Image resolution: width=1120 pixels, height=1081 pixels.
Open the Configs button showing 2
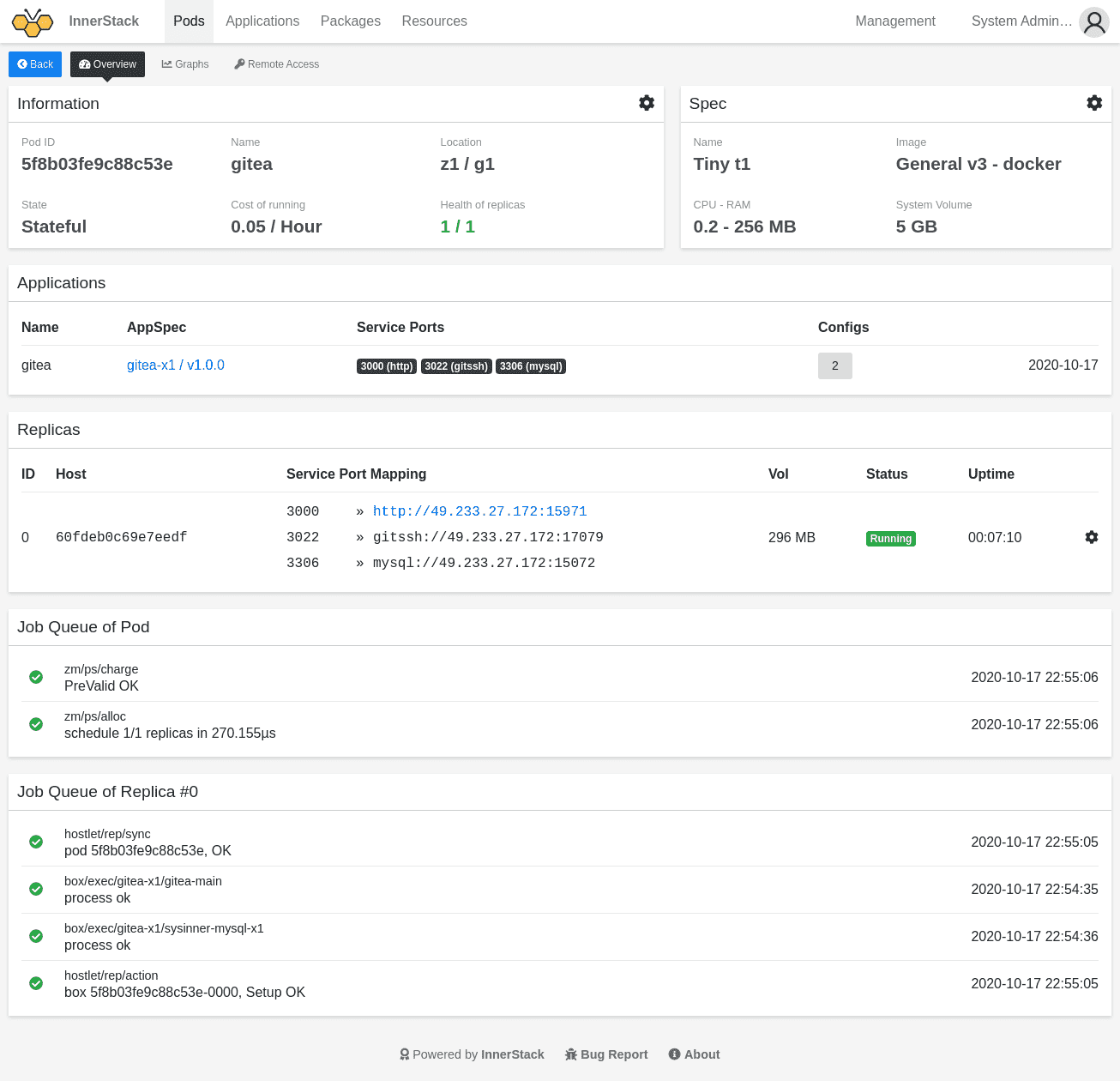(x=835, y=365)
